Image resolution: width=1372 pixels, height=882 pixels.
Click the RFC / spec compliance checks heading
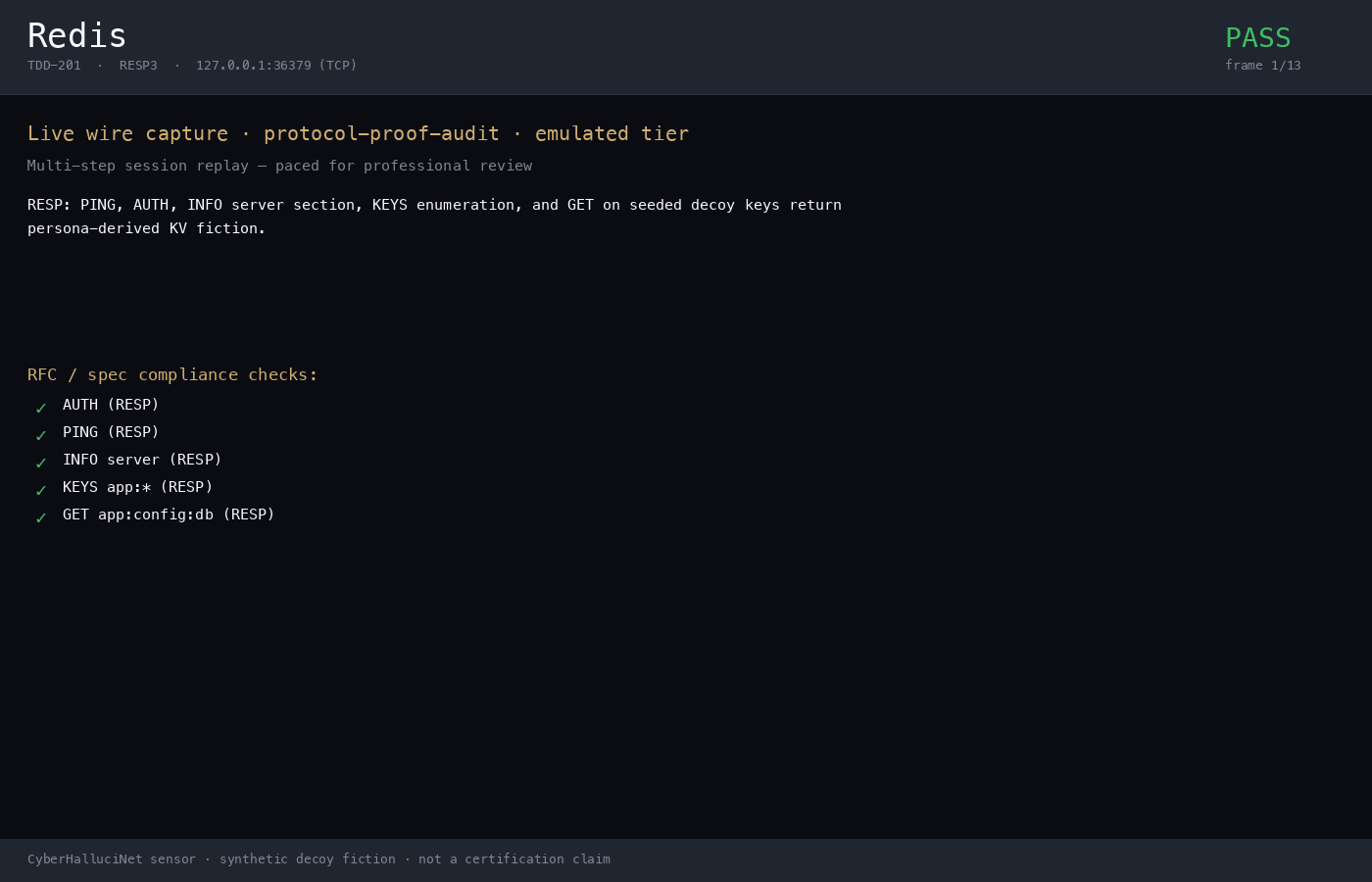(172, 374)
